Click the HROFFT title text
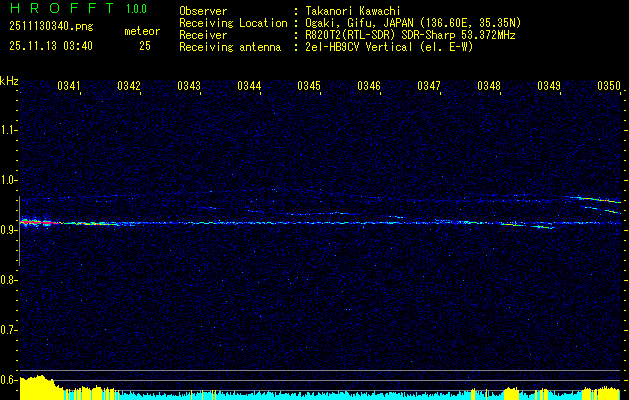Viewport: 629px width, 400px height. coord(55,10)
